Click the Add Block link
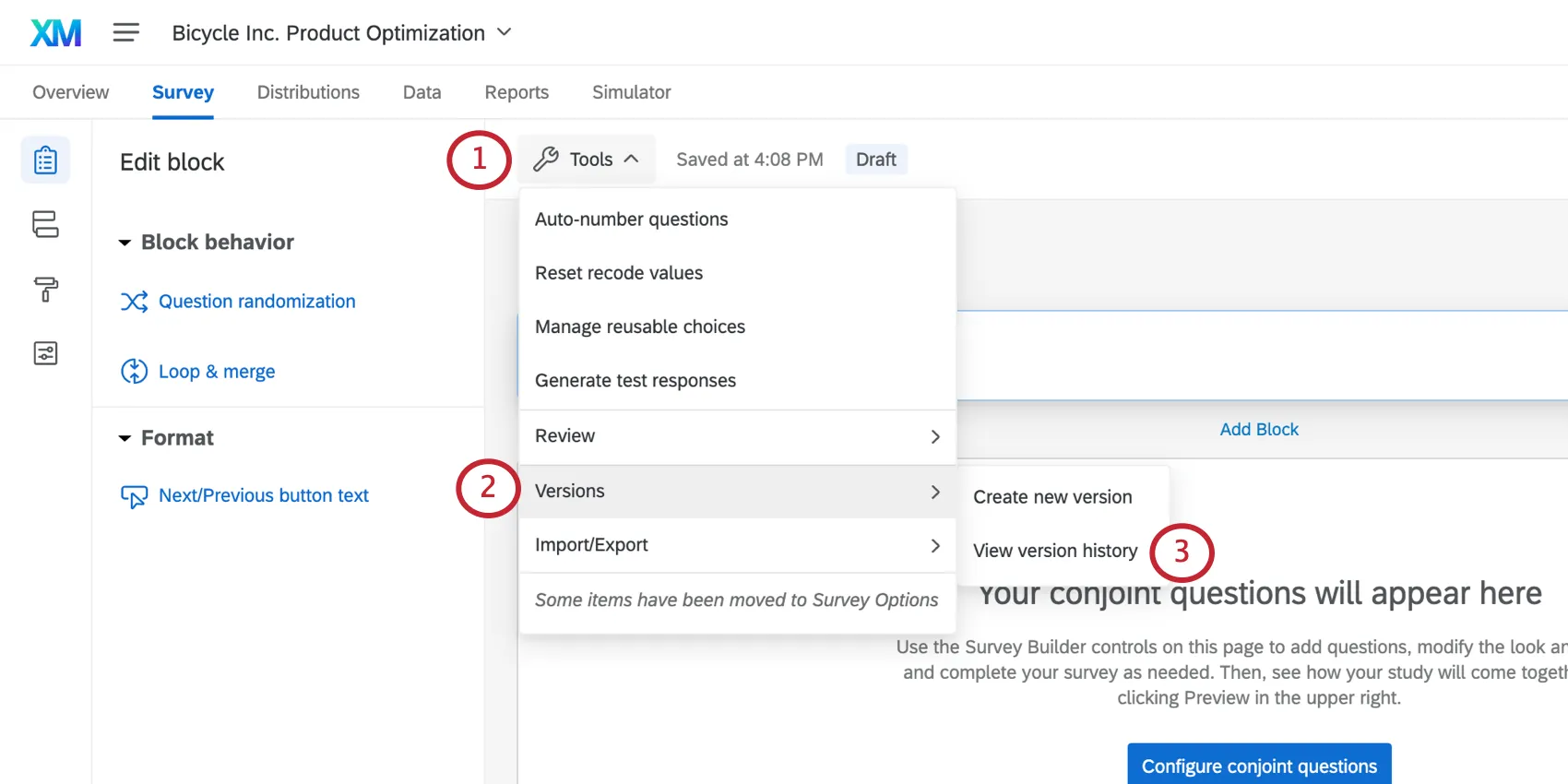This screenshot has height=784, width=1568. click(x=1258, y=430)
